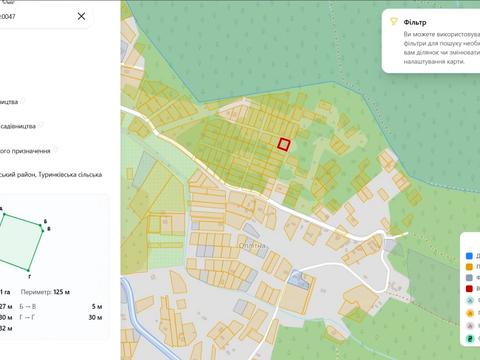The image size is (480, 360).
Task: Click the parcel shape diagram in the left panel
Action: click(x=21, y=242)
